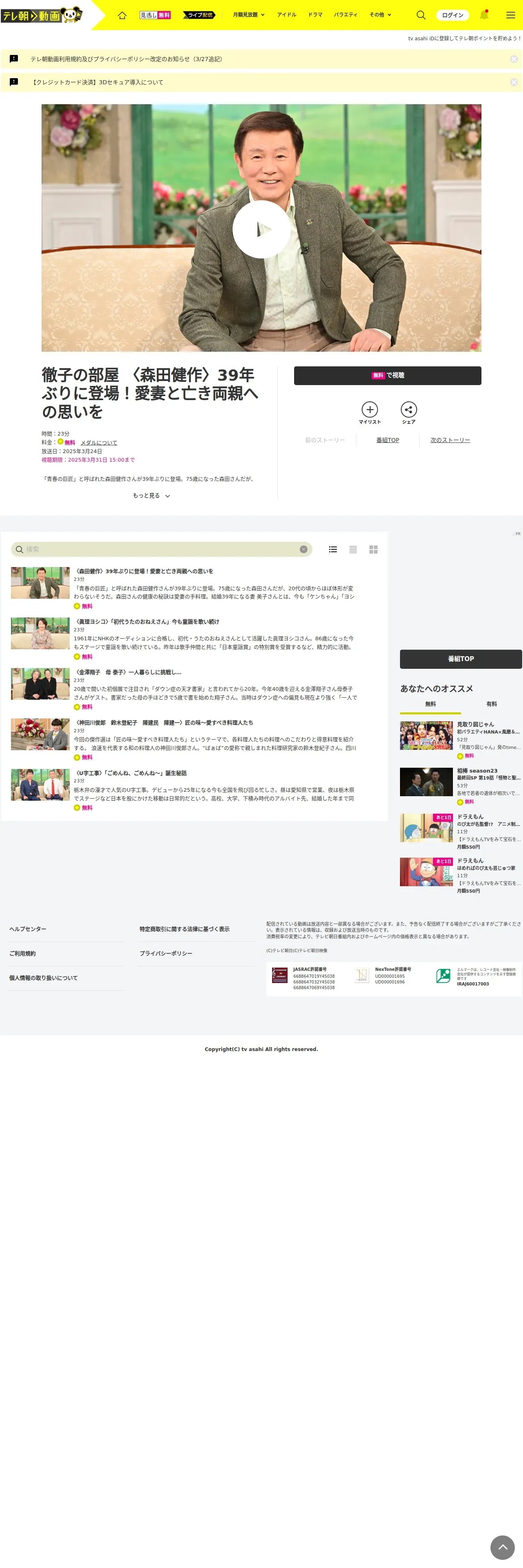Open the 見逃し無料 catch-up section
The height and width of the screenshot is (1568, 523).
pos(155,15)
